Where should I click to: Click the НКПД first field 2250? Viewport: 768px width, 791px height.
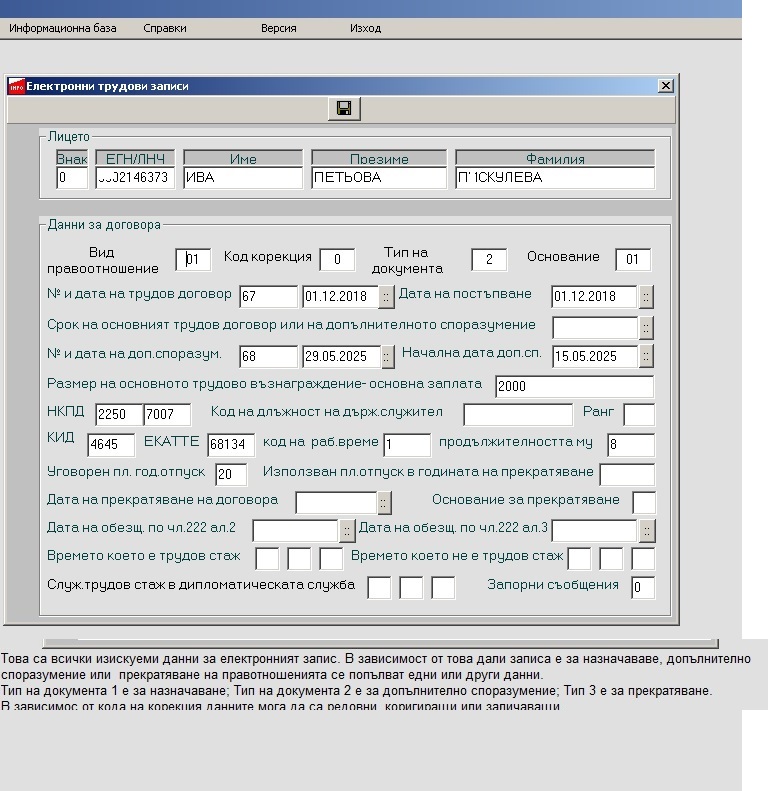(119, 415)
